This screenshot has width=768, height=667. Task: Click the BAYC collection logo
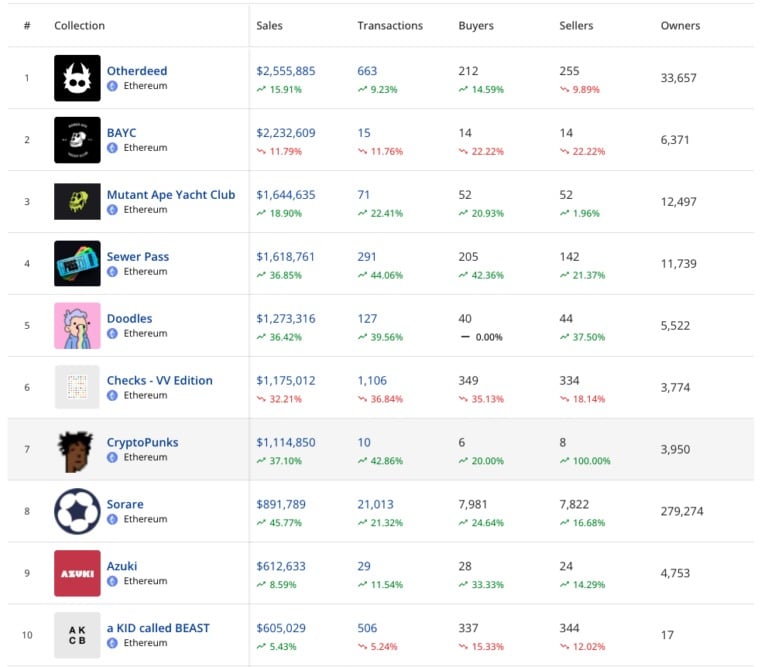tap(77, 140)
